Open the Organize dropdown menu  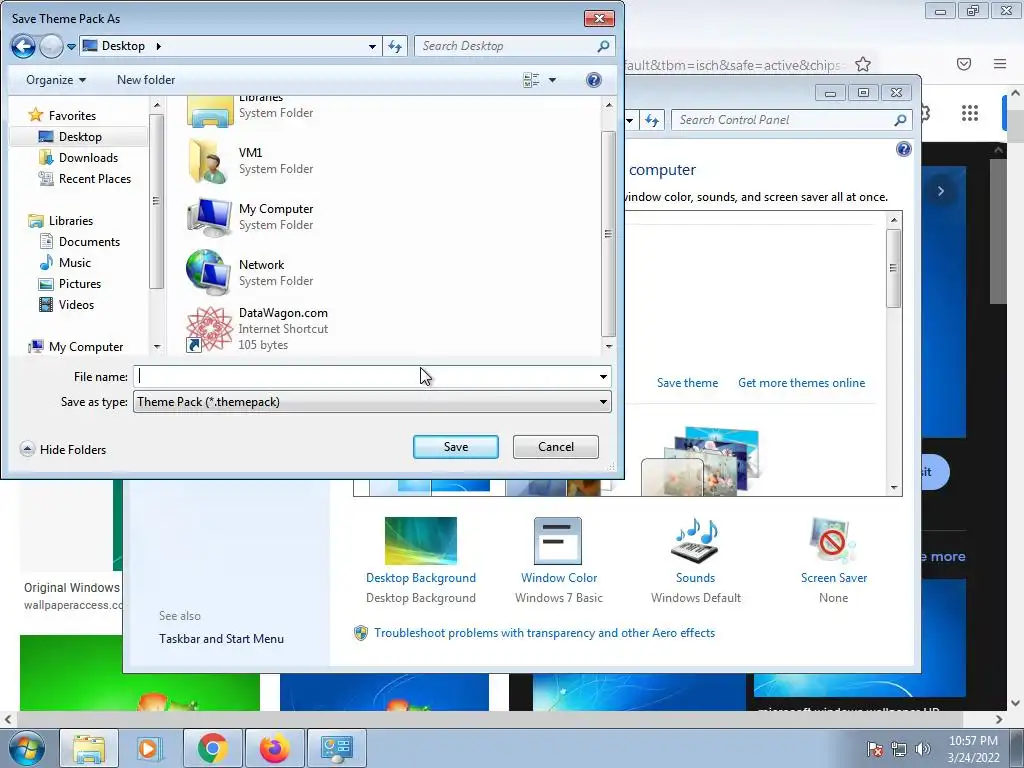pos(56,80)
